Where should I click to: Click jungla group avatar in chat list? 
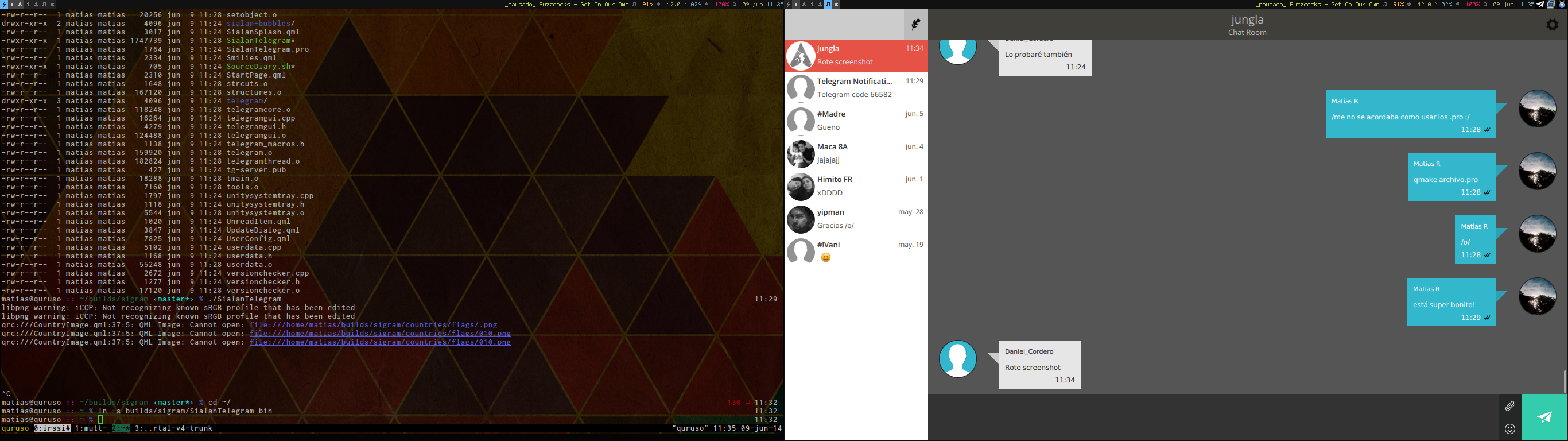click(801, 56)
